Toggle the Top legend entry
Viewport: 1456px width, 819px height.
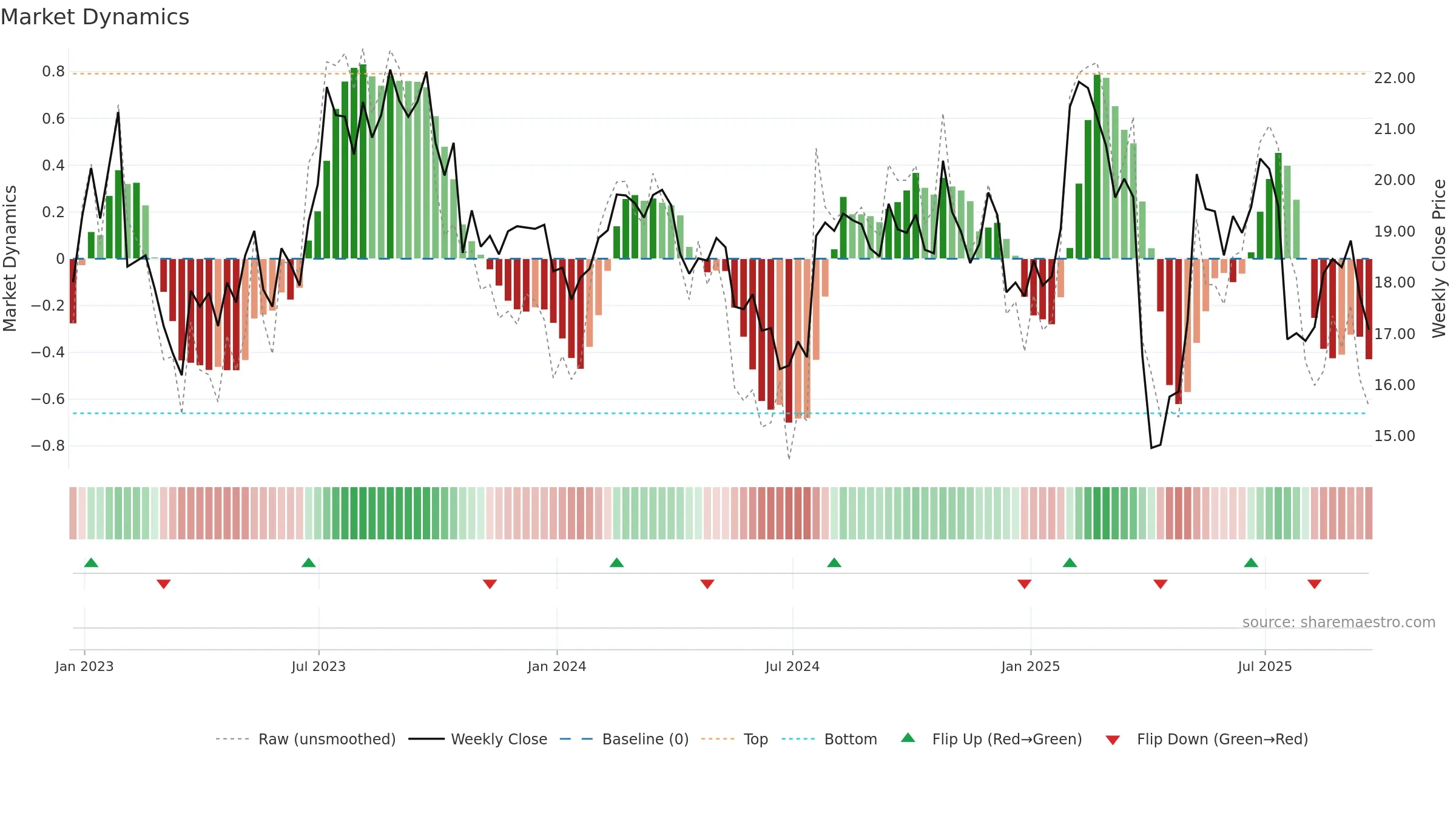(735, 739)
